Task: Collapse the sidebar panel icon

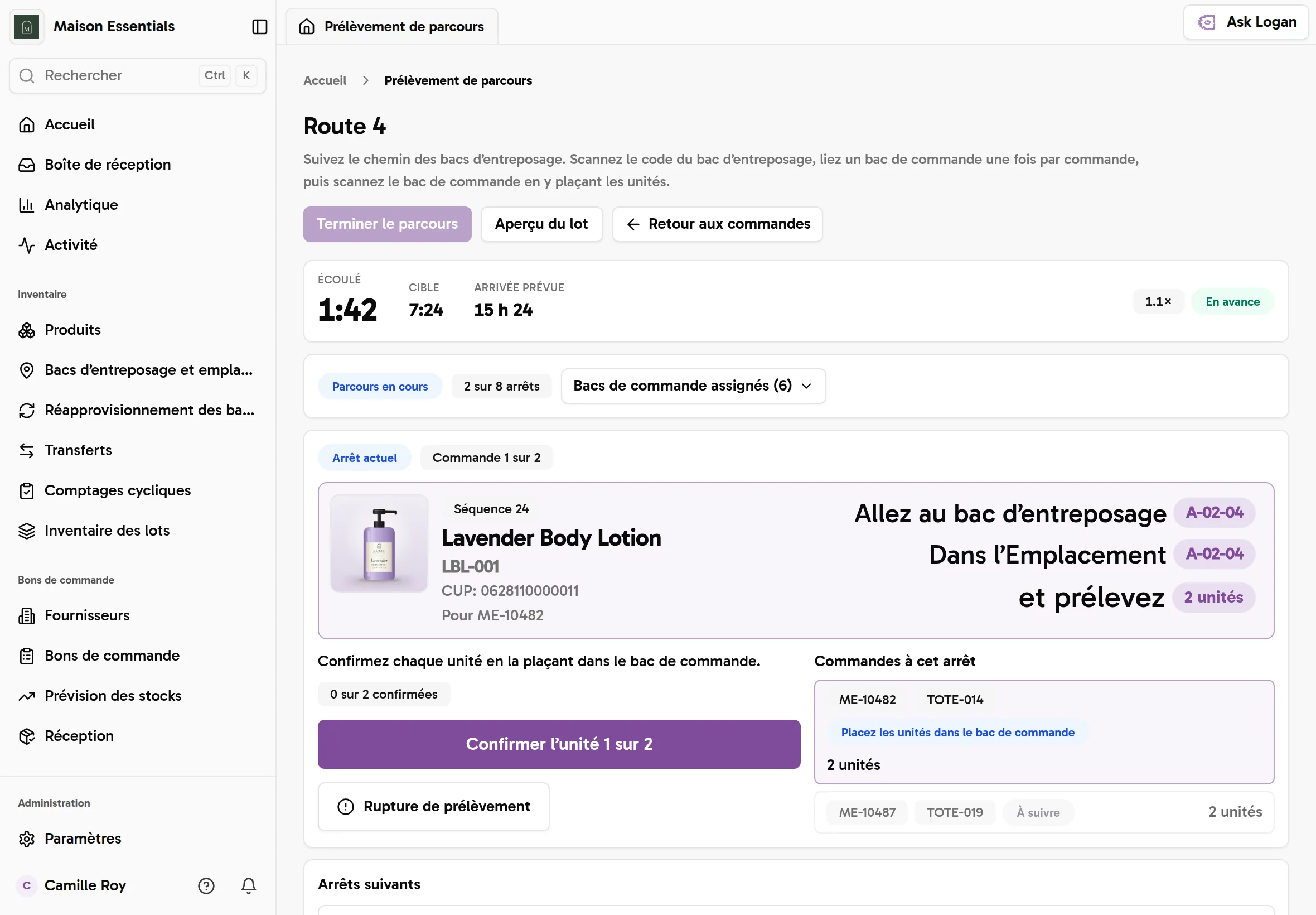Action: [259, 26]
